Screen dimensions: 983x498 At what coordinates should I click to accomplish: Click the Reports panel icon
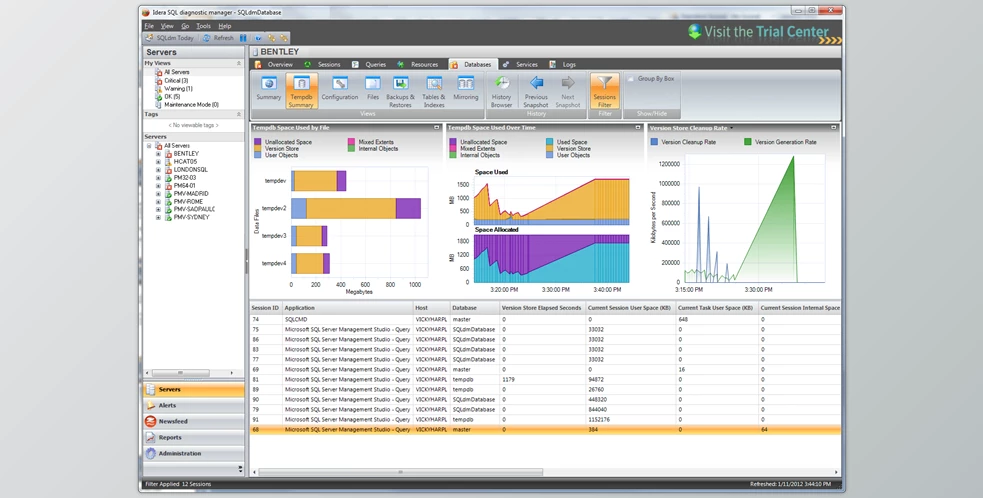[x=150, y=438]
